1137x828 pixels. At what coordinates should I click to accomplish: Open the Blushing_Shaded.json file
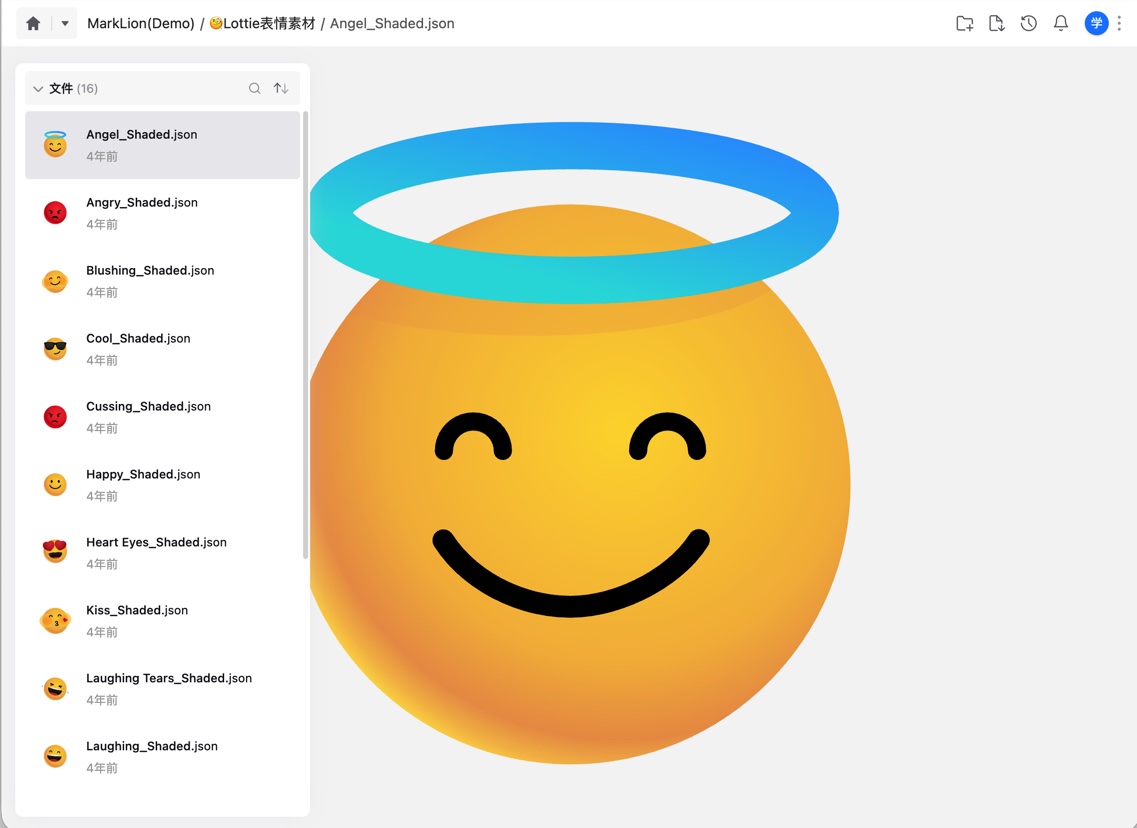click(x=162, y=281)
